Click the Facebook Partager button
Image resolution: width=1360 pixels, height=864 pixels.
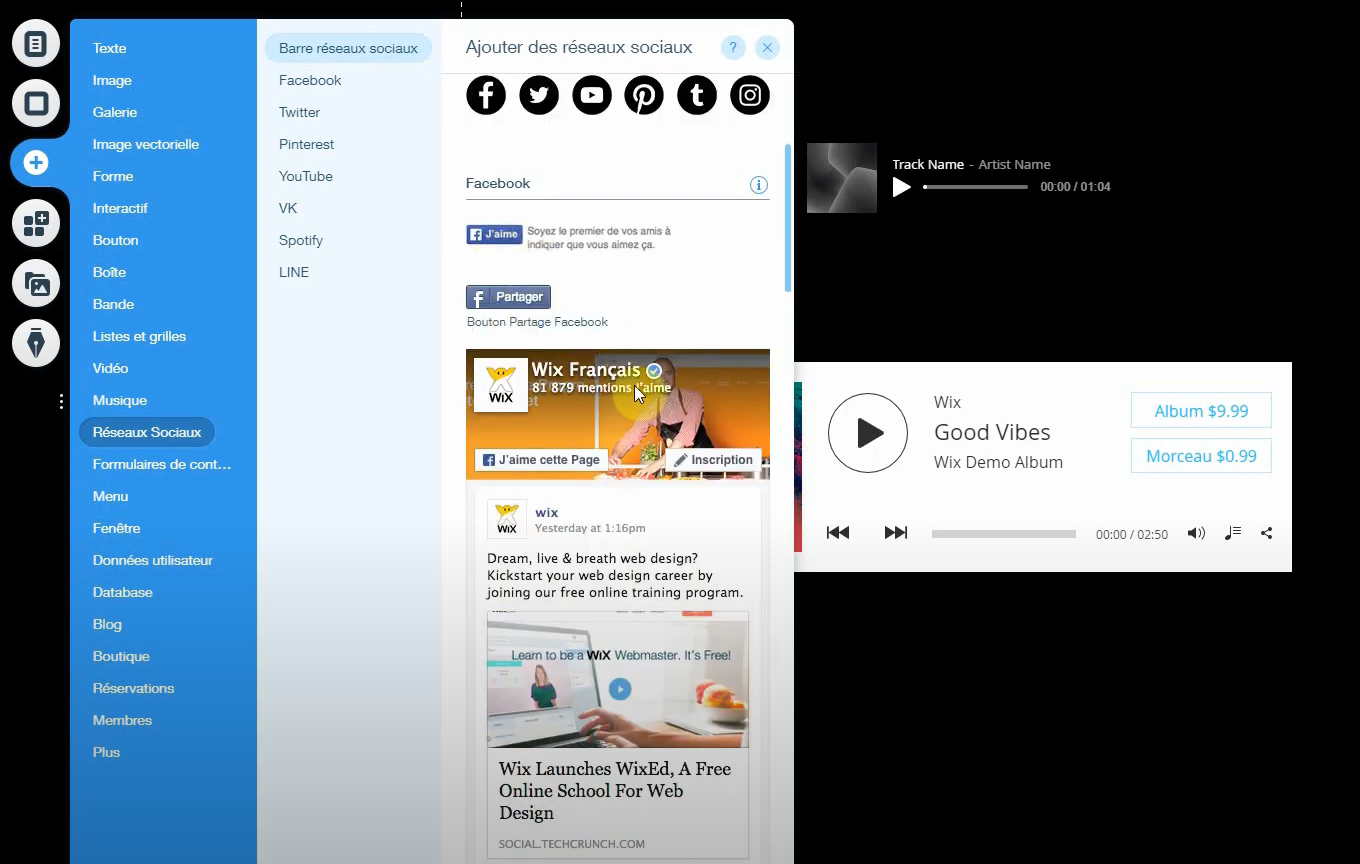508,297
